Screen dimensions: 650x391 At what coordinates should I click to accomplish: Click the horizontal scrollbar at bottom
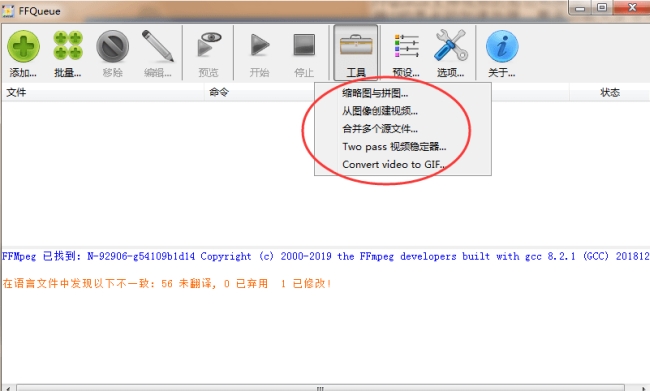(320, 388)
